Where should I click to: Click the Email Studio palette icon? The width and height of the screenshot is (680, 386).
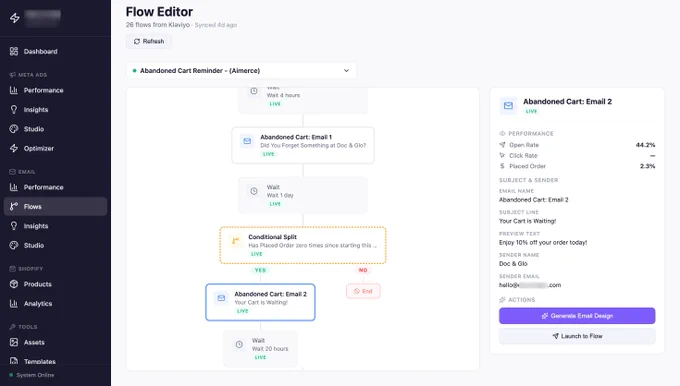click(x=14, y=245)
